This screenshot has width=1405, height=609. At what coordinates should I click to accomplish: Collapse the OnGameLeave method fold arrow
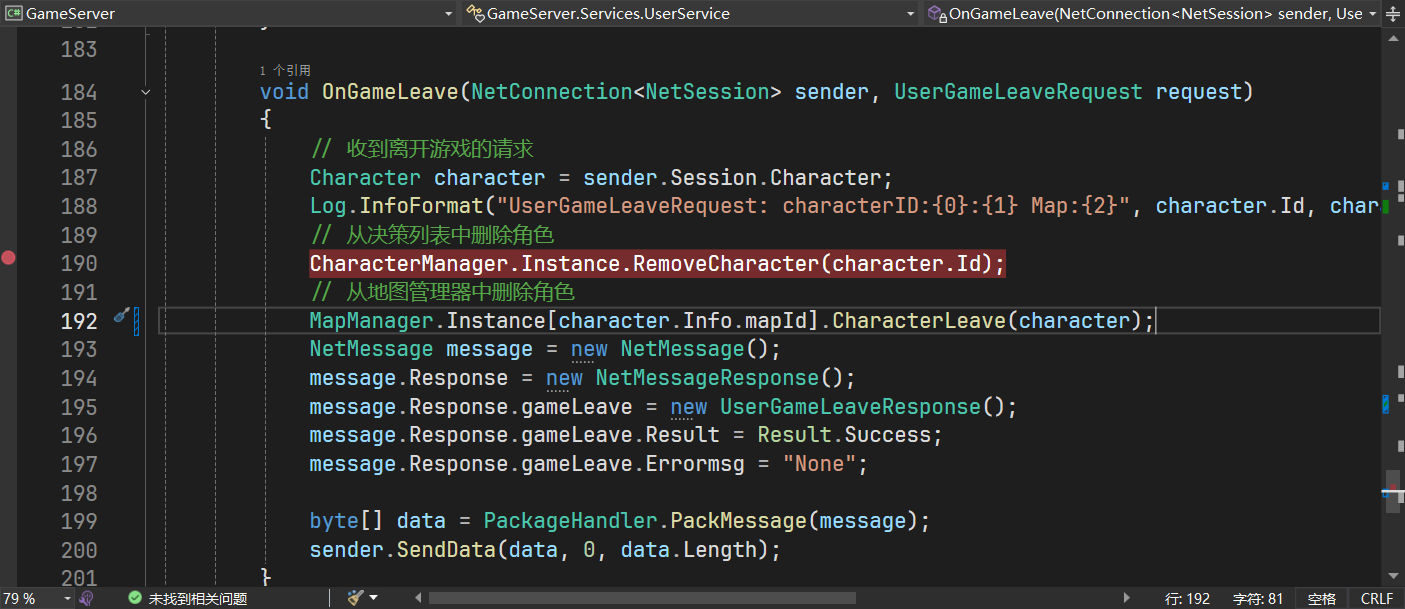tap(146, 92)
